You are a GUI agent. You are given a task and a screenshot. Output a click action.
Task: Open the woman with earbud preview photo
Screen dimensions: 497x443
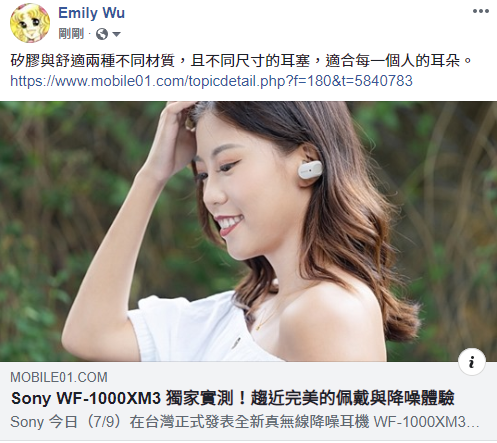click(248, 231)
